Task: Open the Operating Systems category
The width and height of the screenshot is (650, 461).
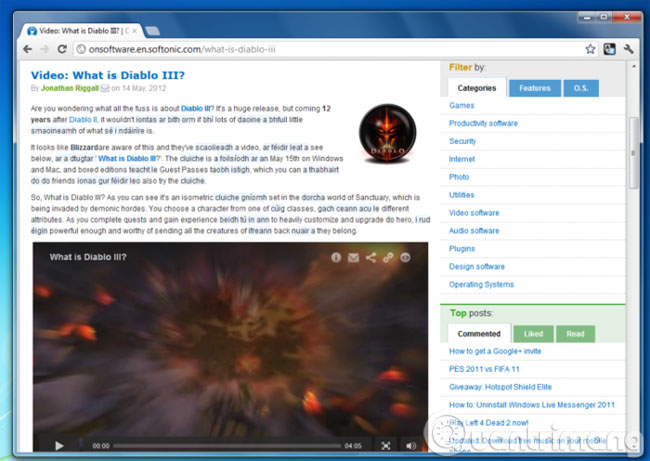Action: click(481, 284)
